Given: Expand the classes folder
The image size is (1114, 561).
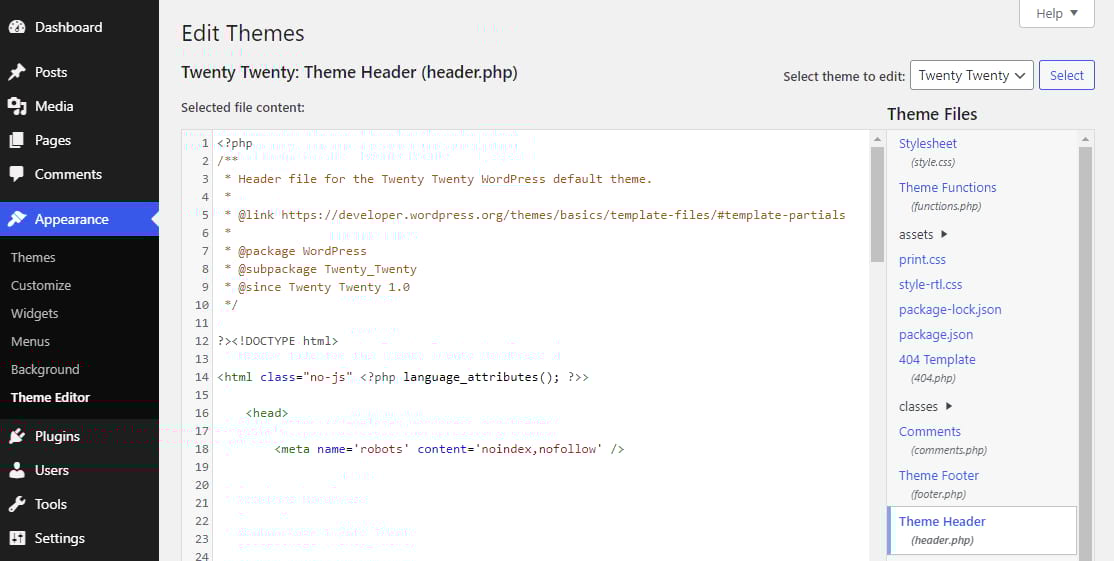Looking at the screenshot, I should [x=948, y=407].
